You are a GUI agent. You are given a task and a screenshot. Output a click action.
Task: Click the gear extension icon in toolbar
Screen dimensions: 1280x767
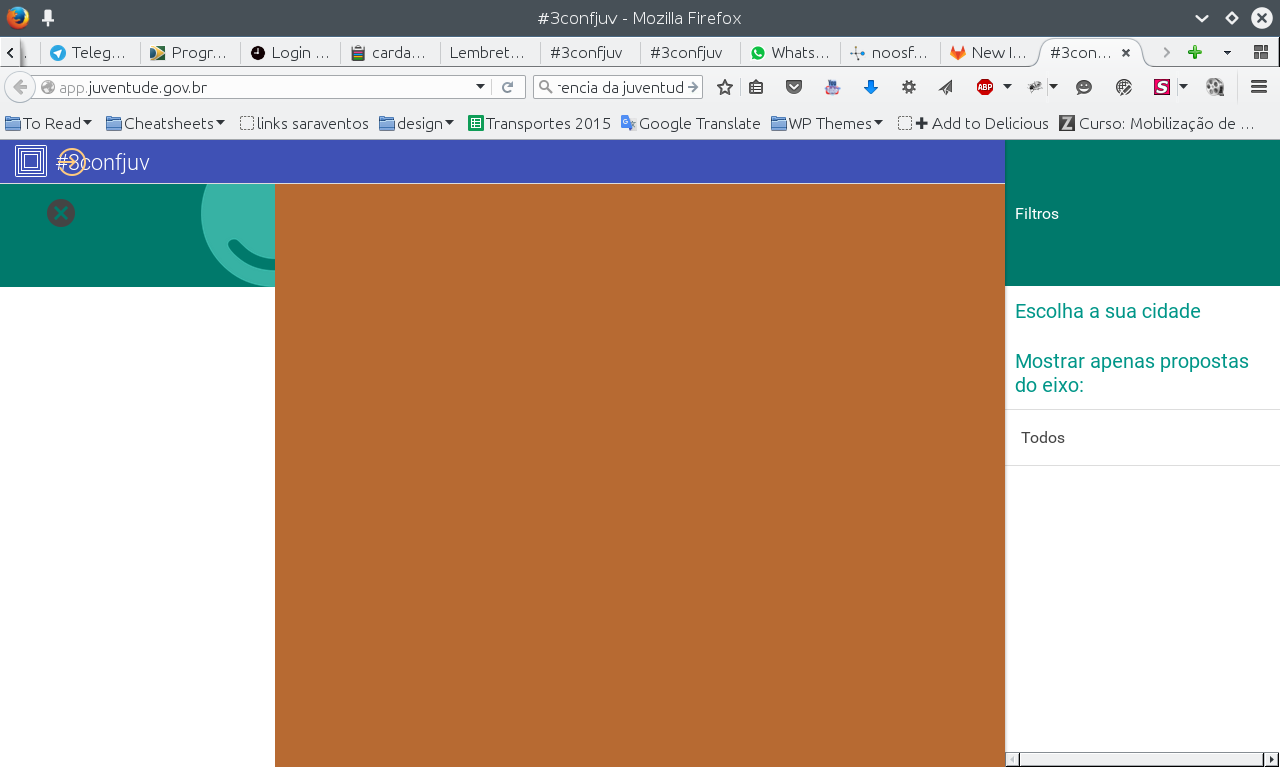(x=908, y=87)
